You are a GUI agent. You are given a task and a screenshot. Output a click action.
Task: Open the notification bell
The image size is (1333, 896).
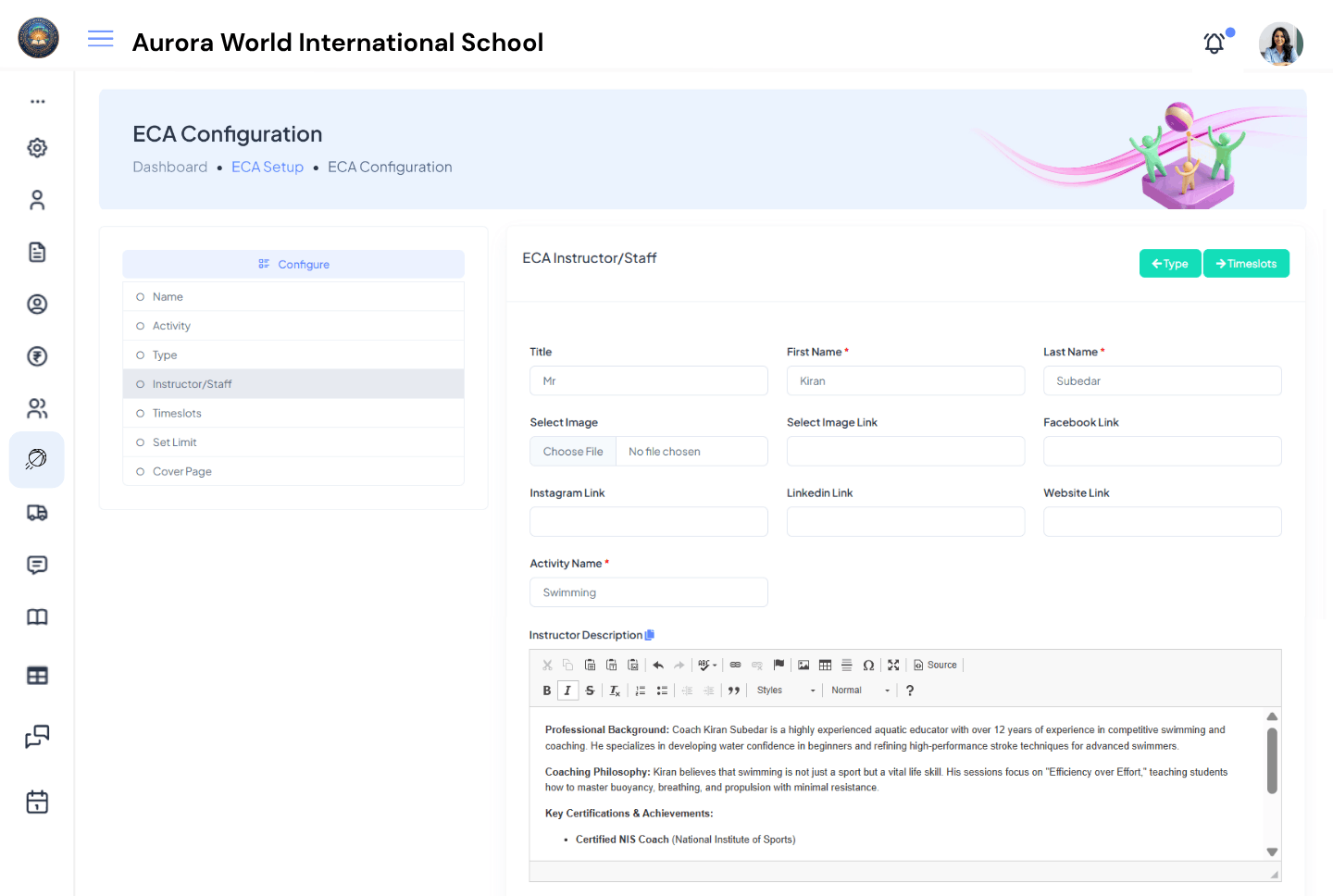point(1214,43)
